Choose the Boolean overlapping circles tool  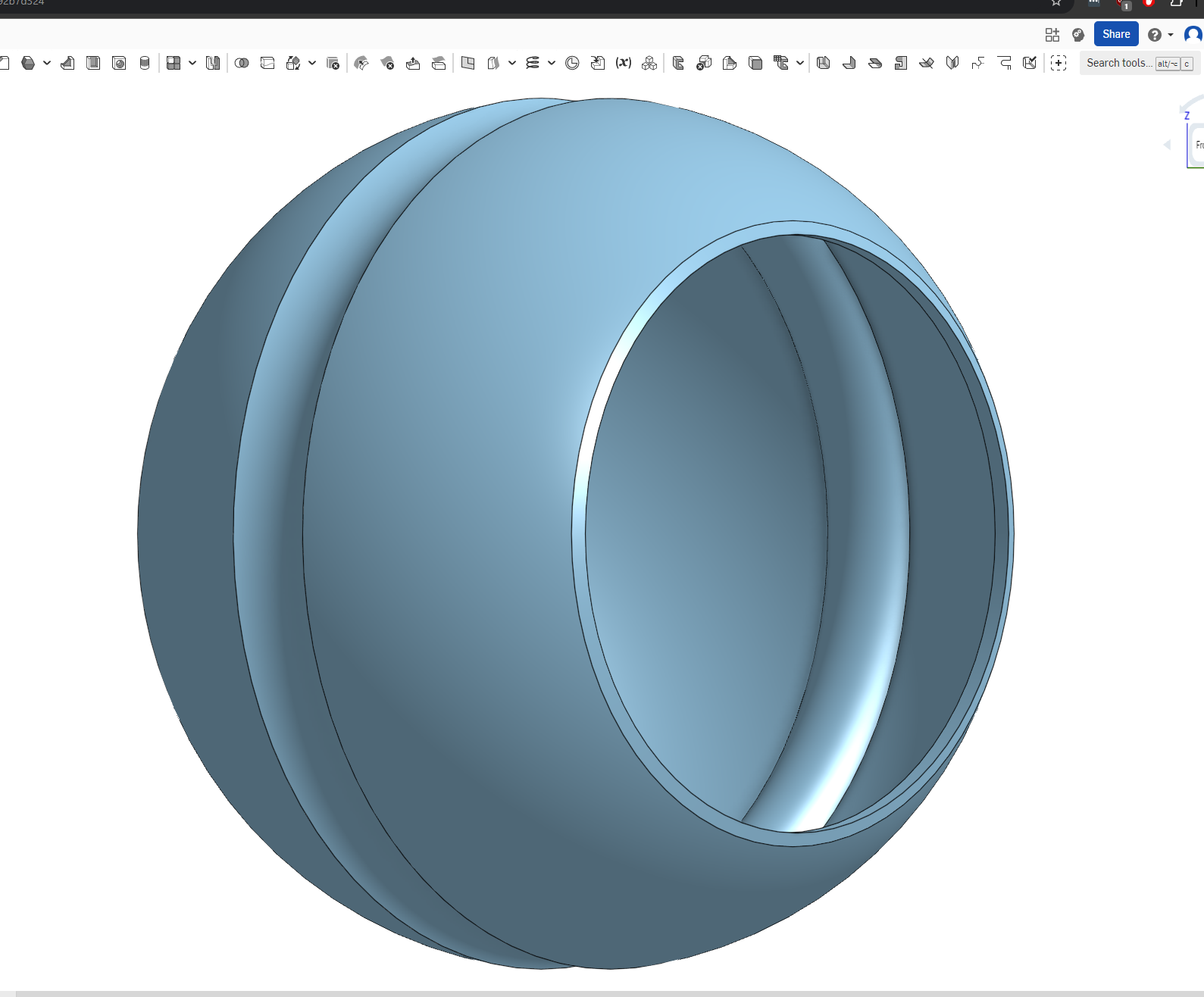pos(242,63)
